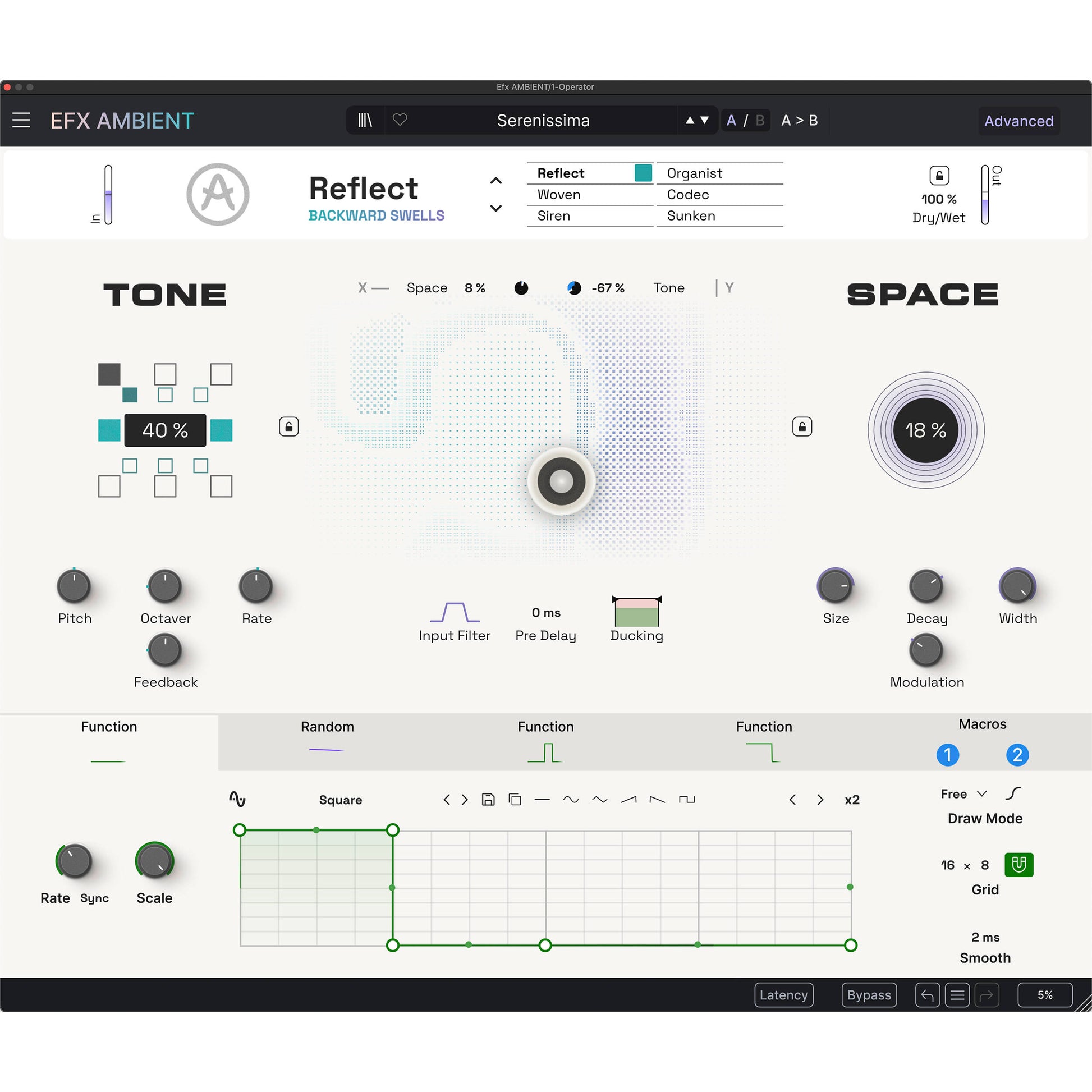1092x1092 pixels.
Task: Open the Advanced panel button
Action: point(1018,121)
